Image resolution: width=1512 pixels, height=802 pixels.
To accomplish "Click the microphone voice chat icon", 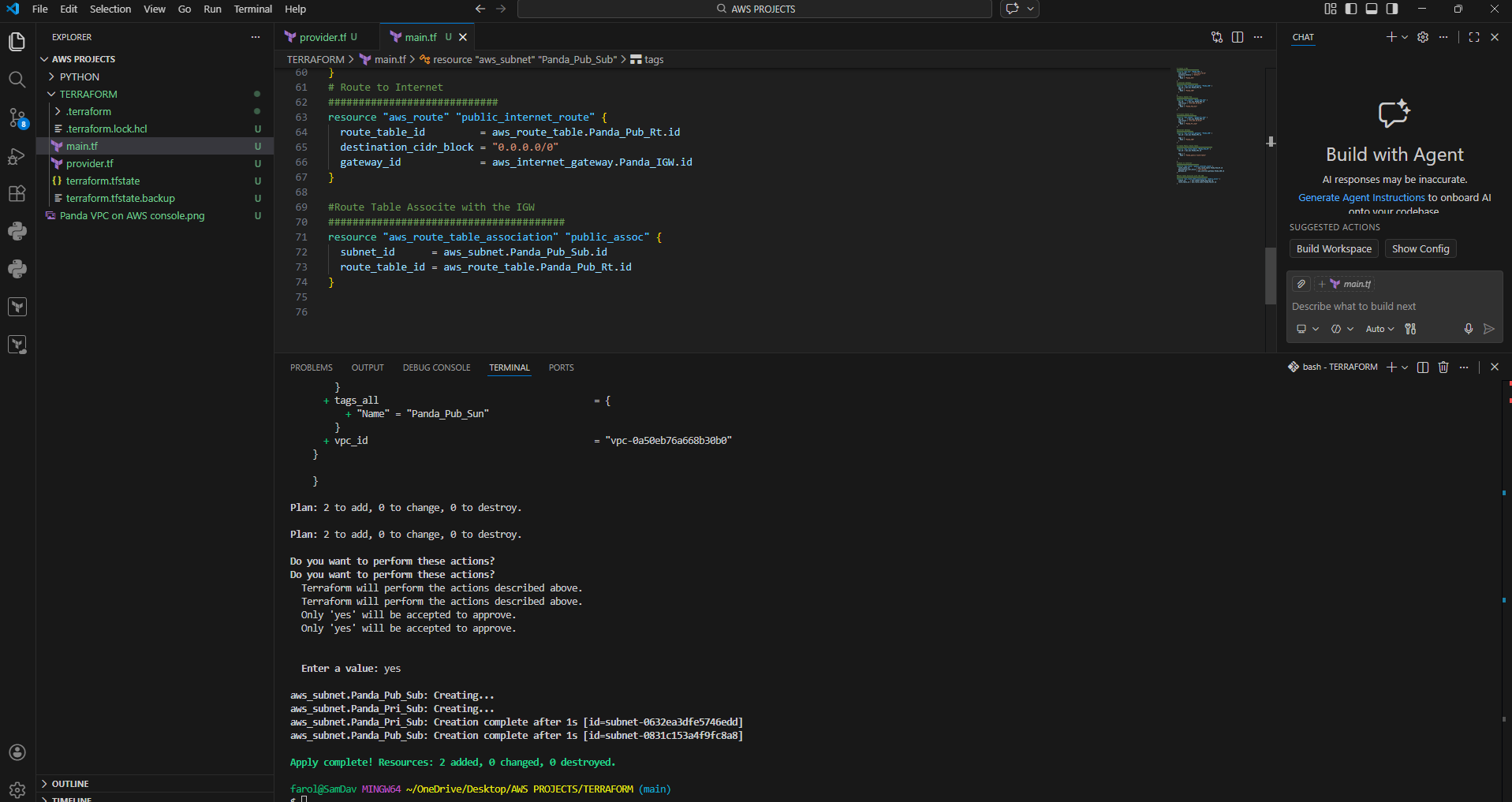I will pyautogui.click(x=1469, y=329).
